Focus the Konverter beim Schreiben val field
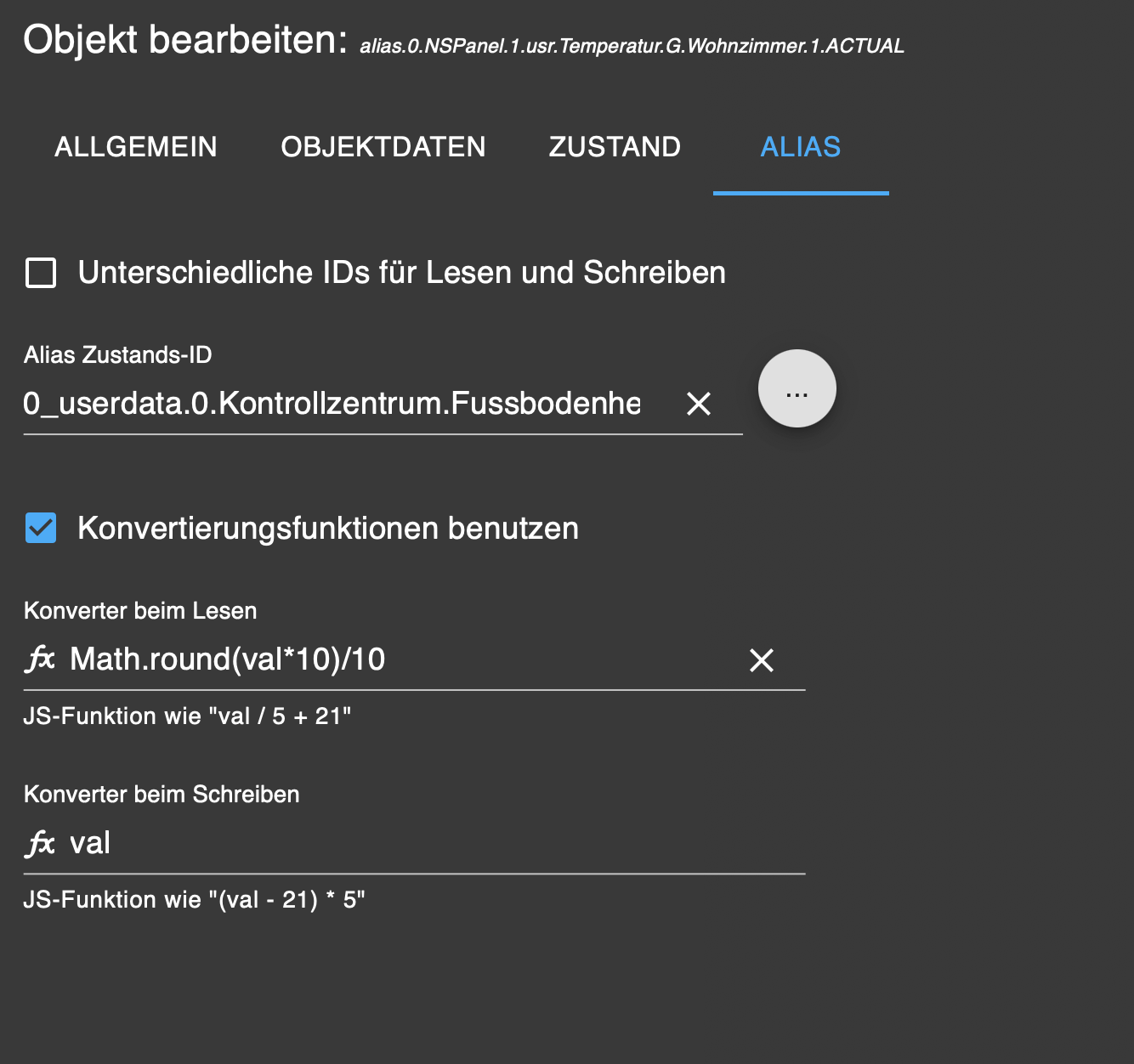Viewport: 1134px width, 1064px height. click(x=425, y=844)
